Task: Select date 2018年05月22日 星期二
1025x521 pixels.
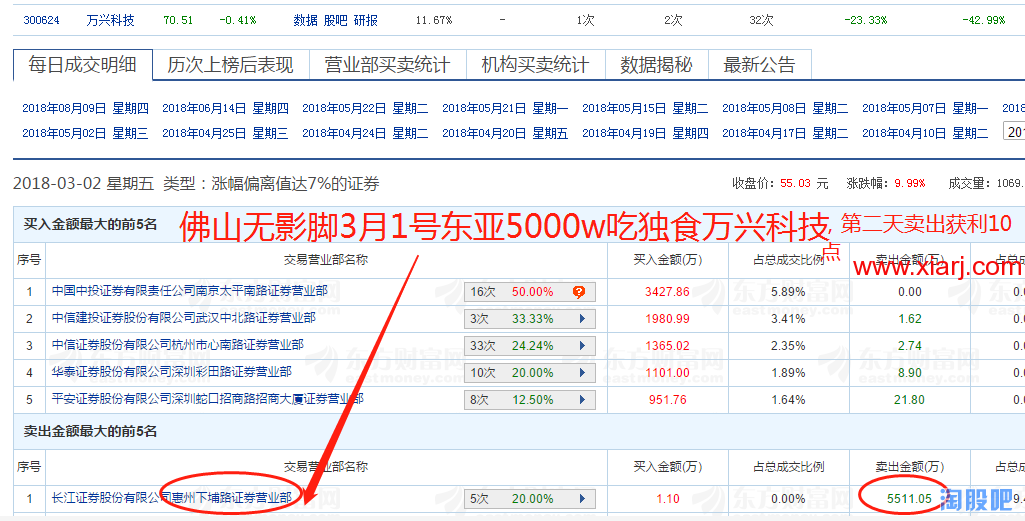Action: [365, 109]
